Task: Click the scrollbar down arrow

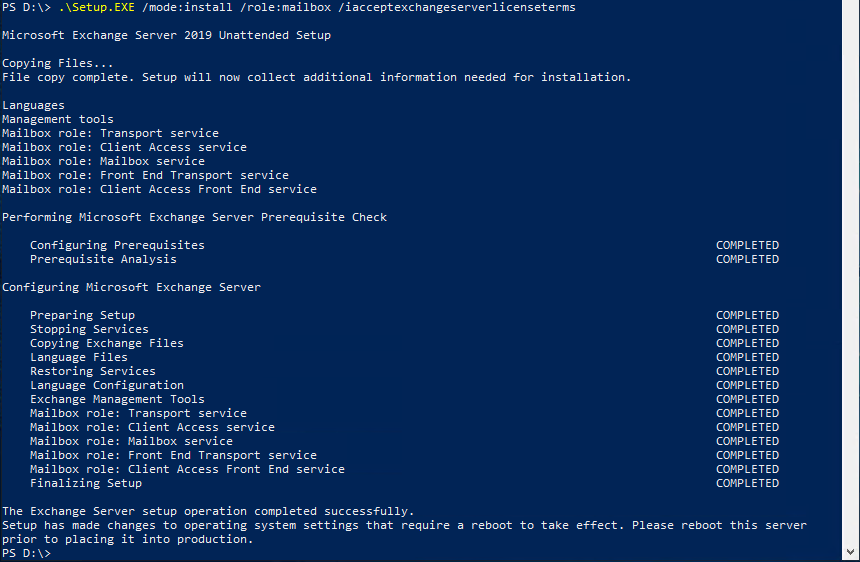Action: (851, 552)
